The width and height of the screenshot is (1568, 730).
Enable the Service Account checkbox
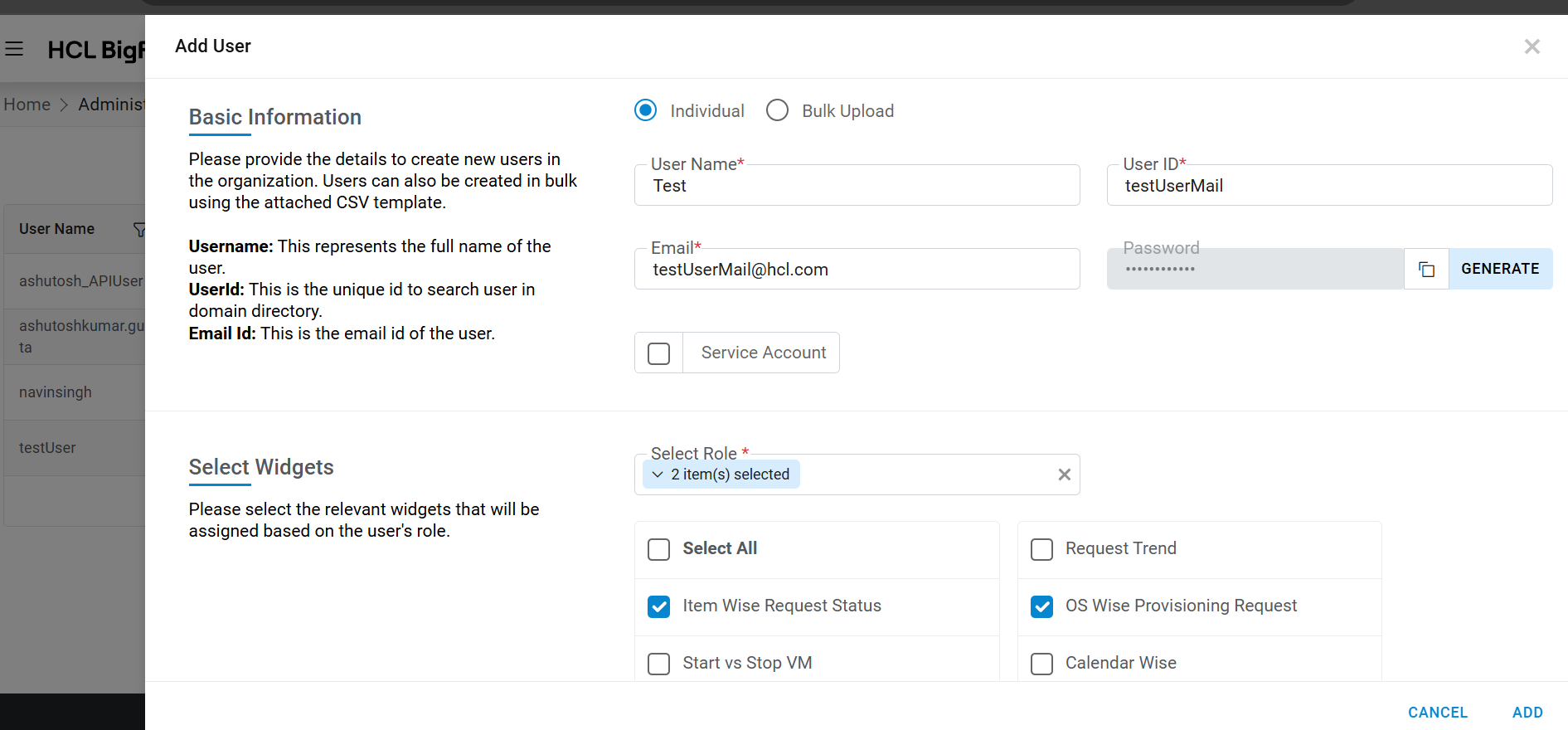tap(658, 353)
